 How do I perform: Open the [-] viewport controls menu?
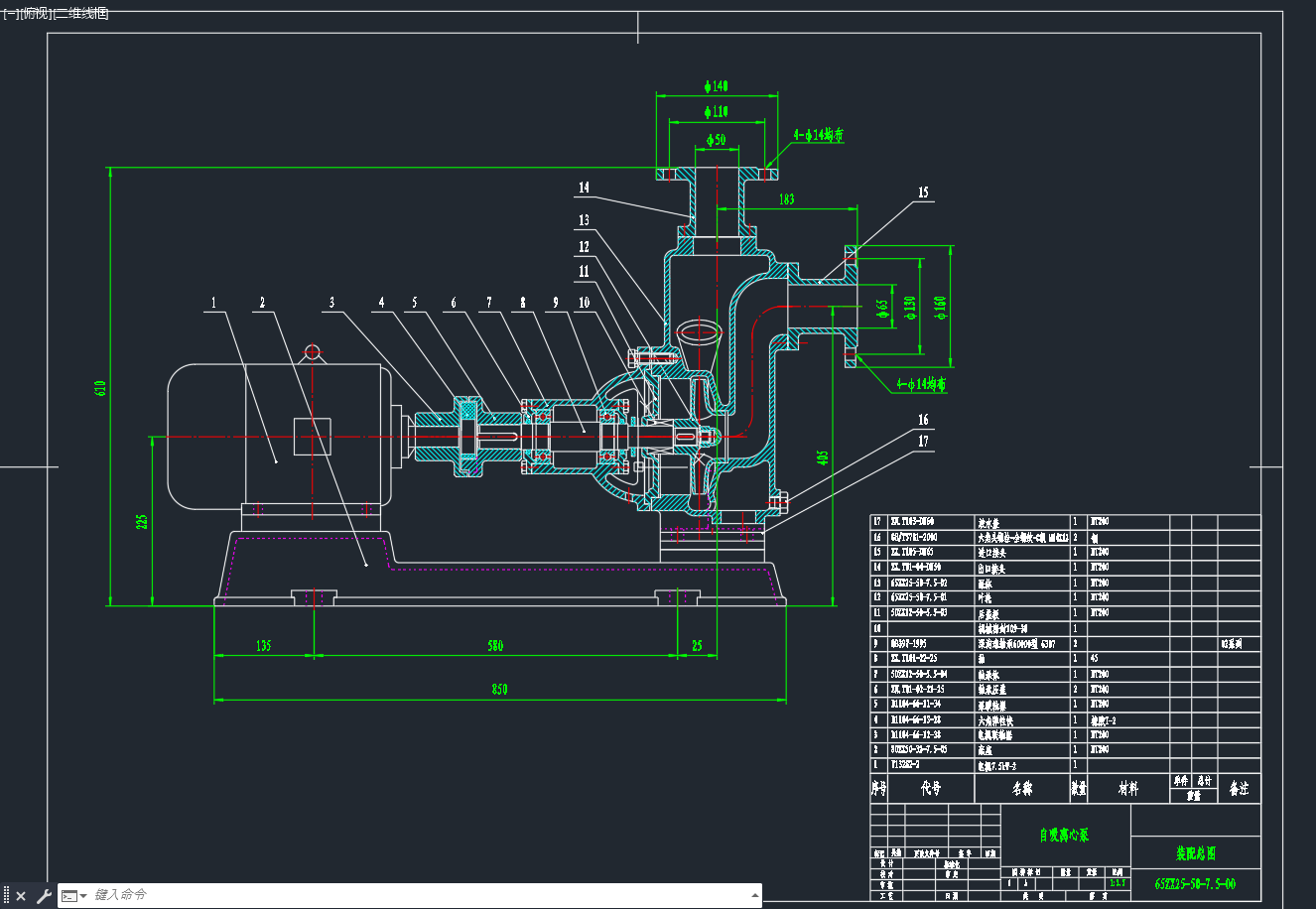[x=11, y=13]
